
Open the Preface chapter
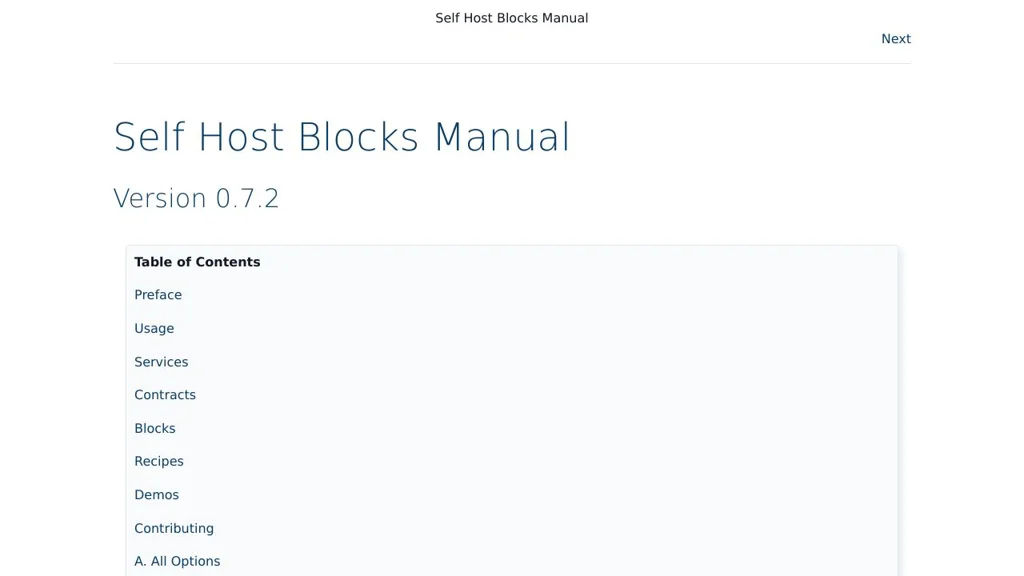[158, 295]
